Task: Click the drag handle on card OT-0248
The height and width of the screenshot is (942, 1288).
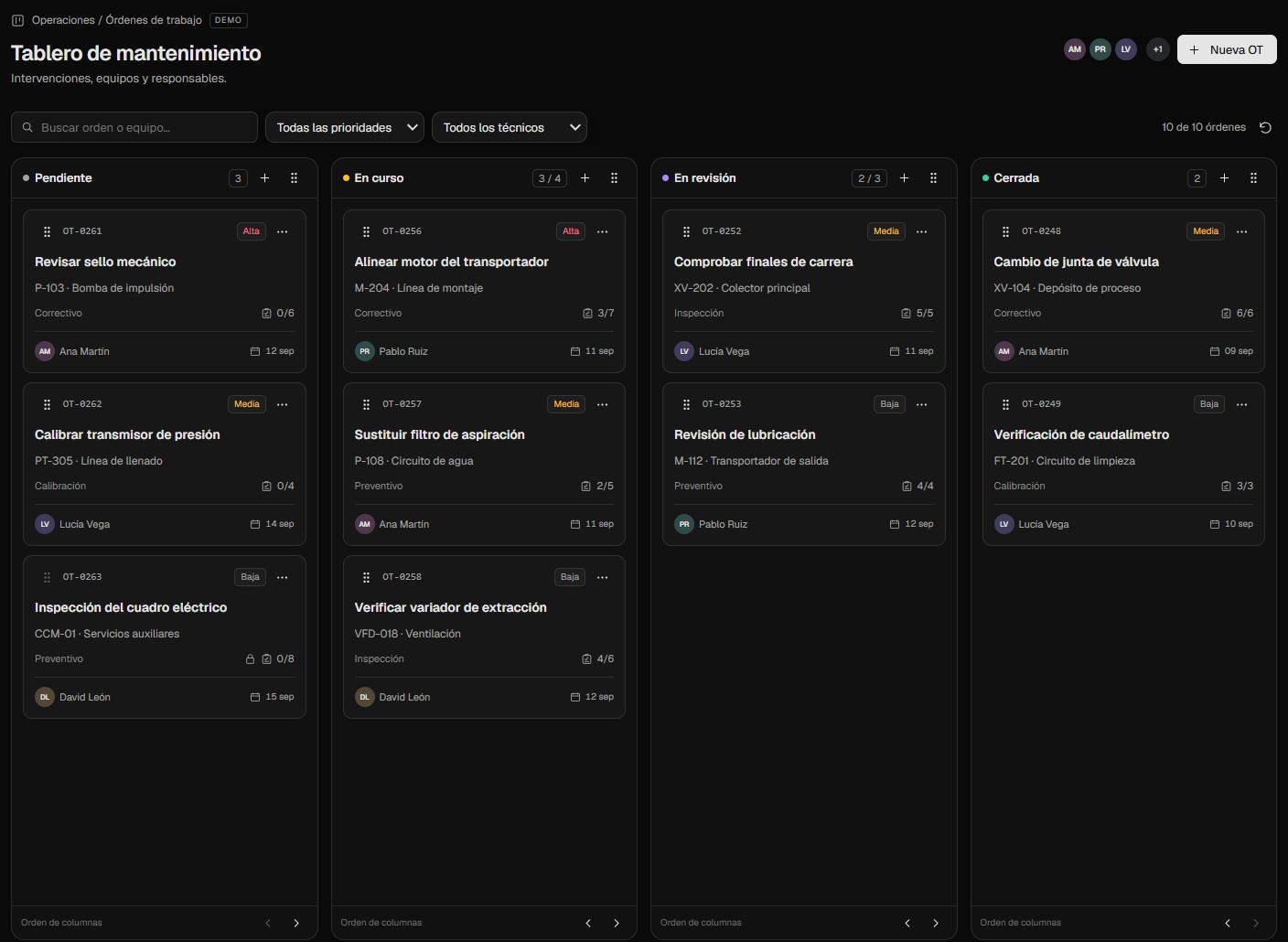Action: (x=1006, y=231)
